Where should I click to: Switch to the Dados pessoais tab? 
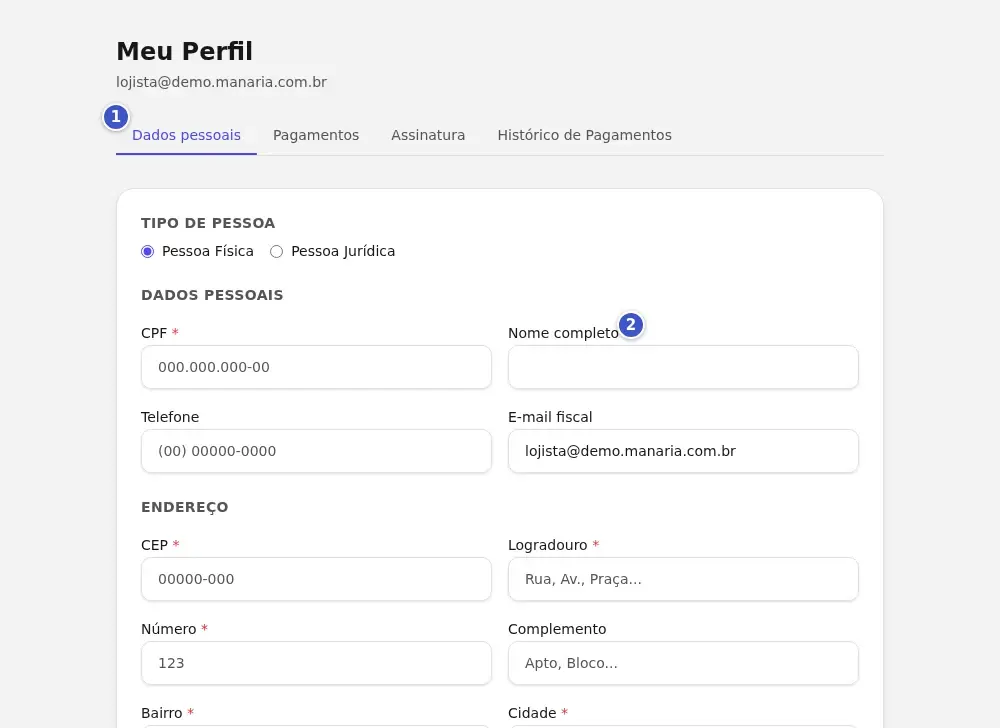(186, 135)
